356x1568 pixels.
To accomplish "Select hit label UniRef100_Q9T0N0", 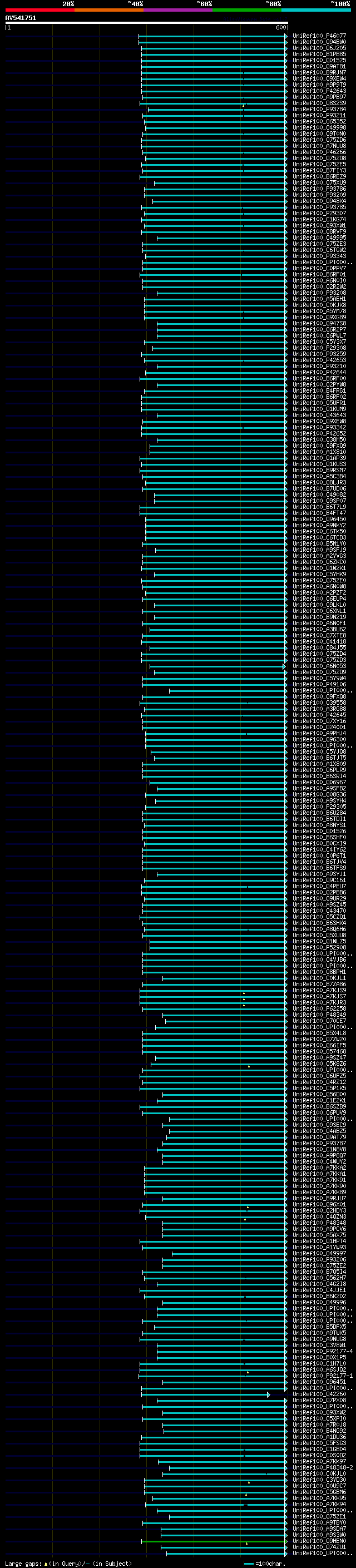I will [x=319, y=134].
